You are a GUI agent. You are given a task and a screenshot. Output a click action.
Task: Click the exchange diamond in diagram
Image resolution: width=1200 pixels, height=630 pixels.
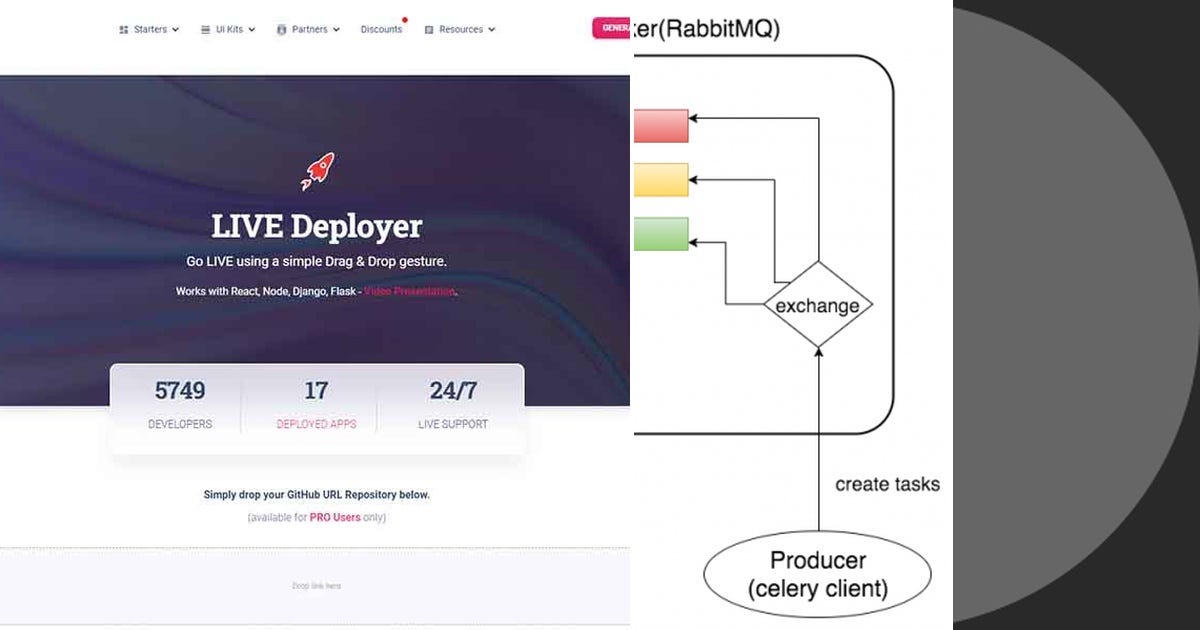(x=818, y=305)
